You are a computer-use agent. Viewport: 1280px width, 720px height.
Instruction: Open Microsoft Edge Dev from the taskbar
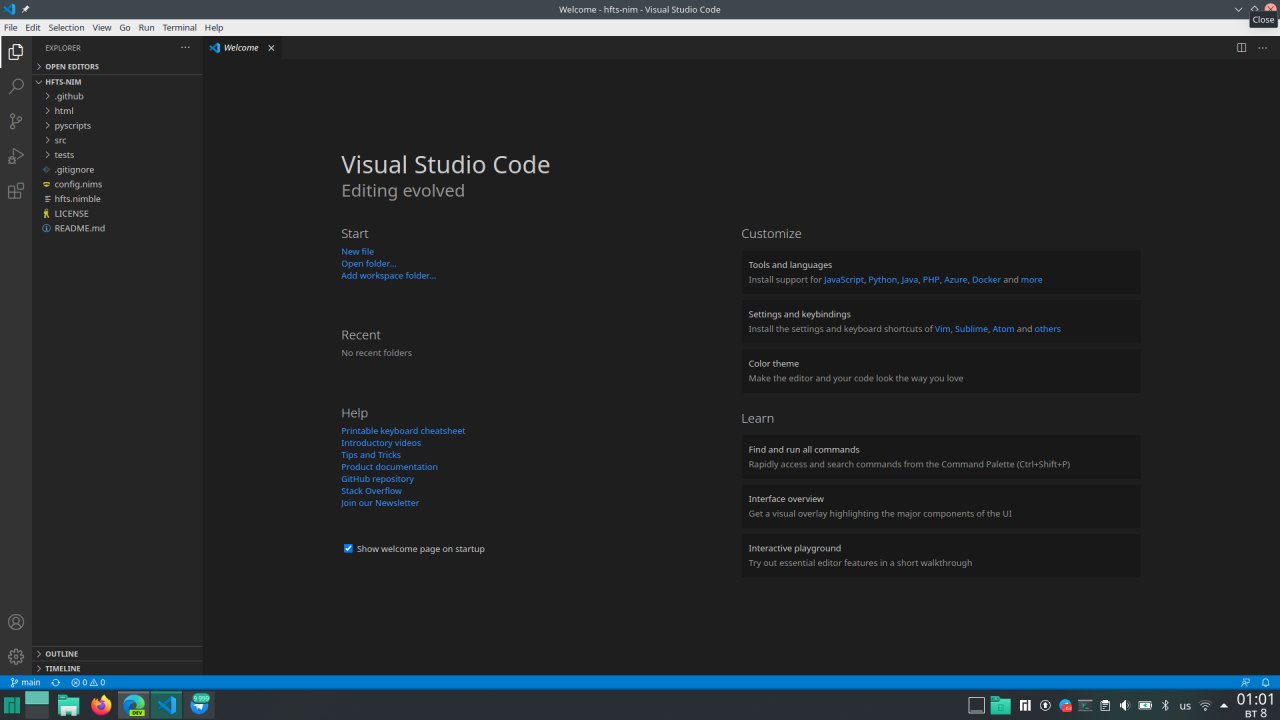coord(134,705)
